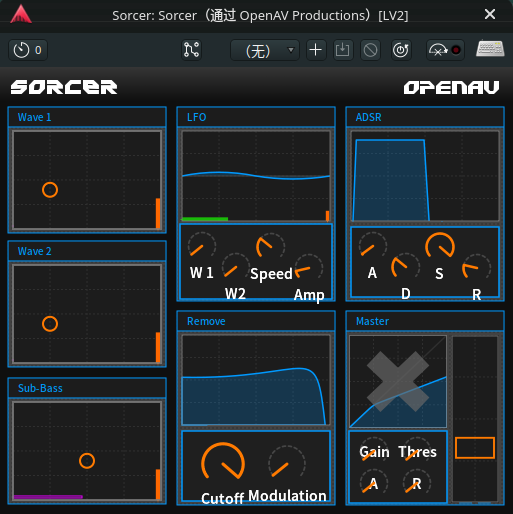This screenshot has width=513, height=514.
Task: Close the Sorcer plugin window
Action: pos(490,14)
